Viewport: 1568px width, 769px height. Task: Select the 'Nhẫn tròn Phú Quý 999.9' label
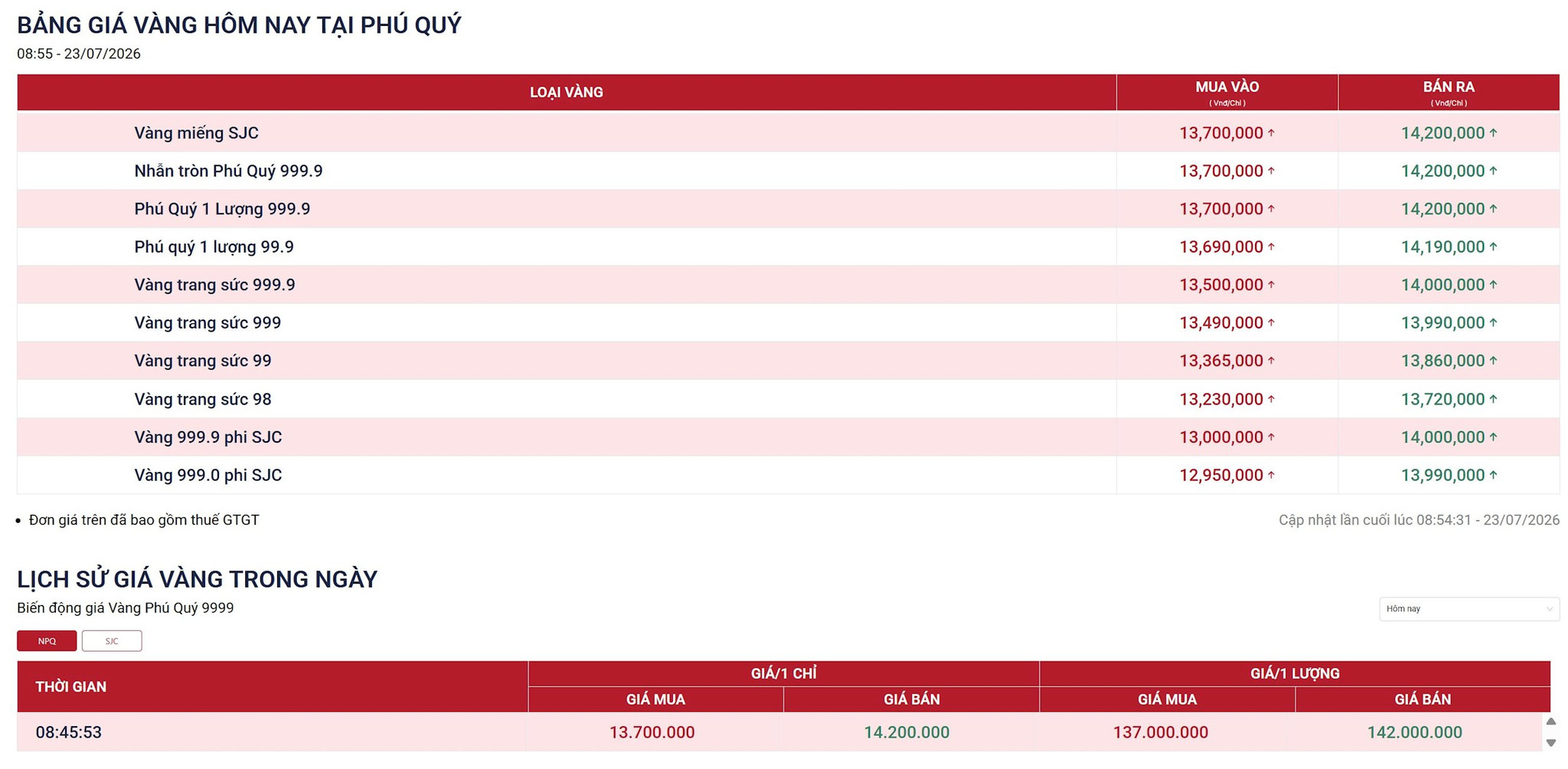(x=228, y=171)
